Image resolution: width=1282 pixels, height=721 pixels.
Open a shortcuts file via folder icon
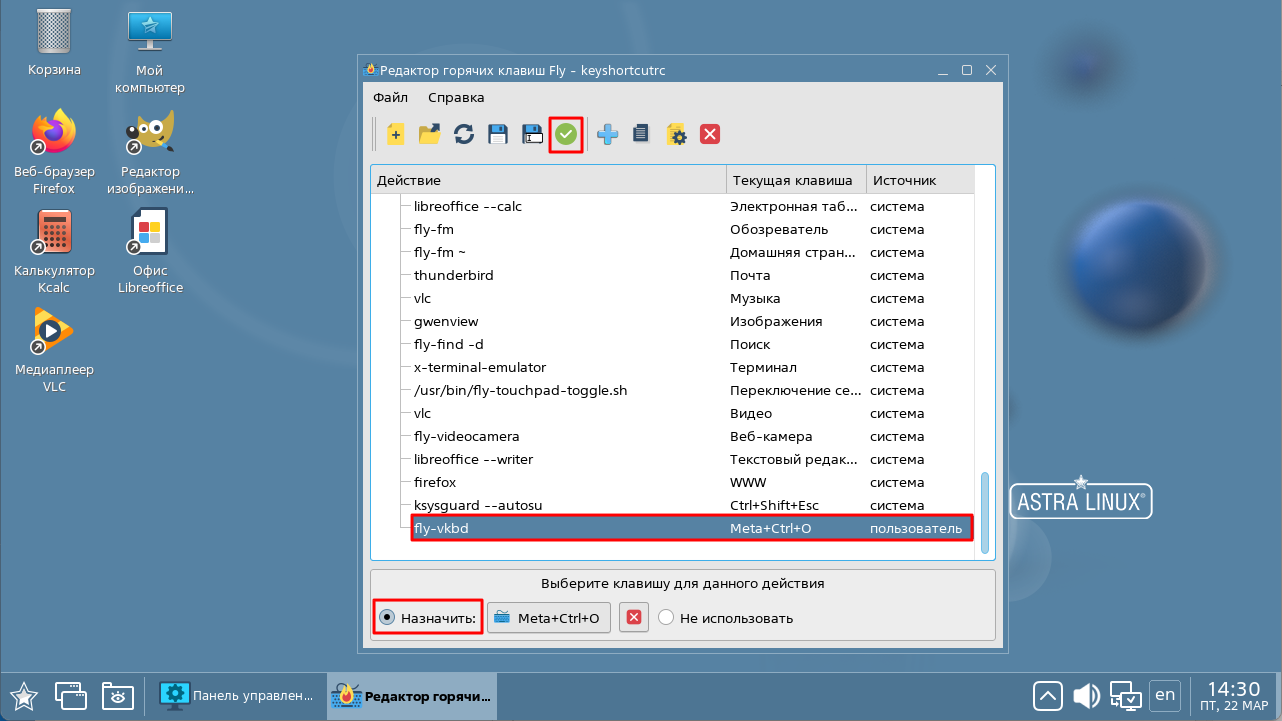(x=430, y=134)
